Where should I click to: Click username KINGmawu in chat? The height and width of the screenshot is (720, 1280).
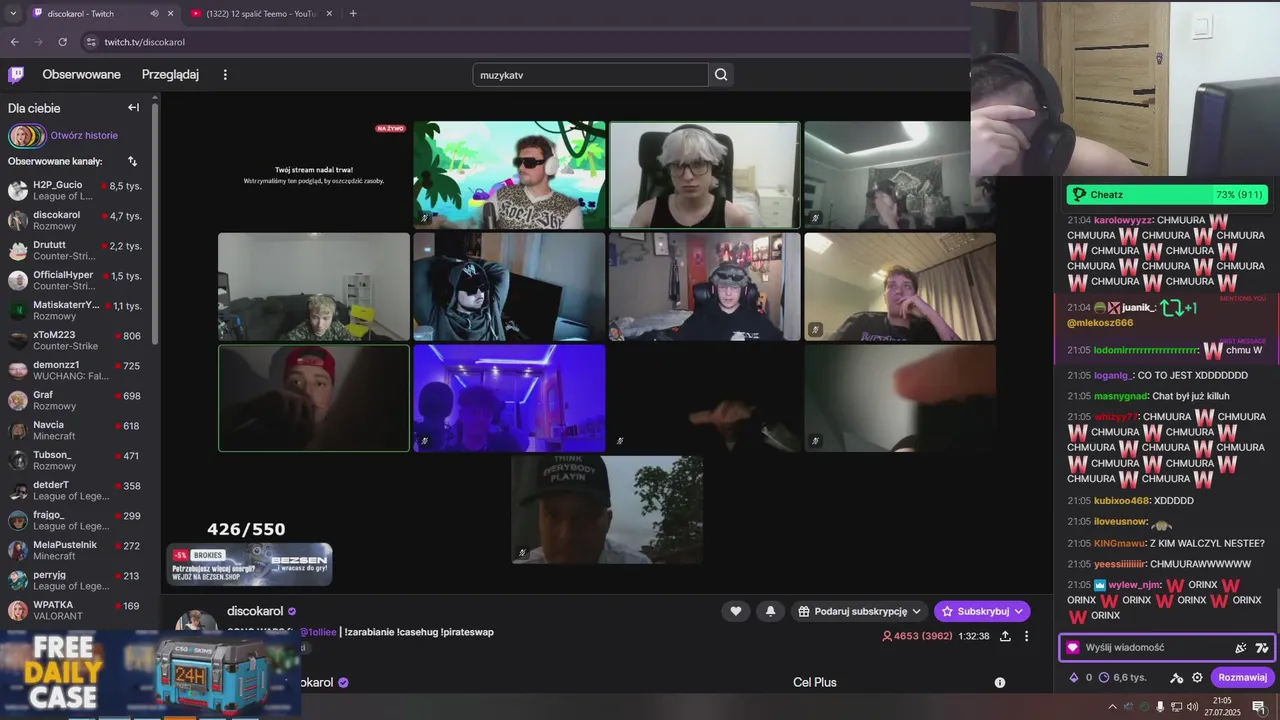[x=1120, y=543]
